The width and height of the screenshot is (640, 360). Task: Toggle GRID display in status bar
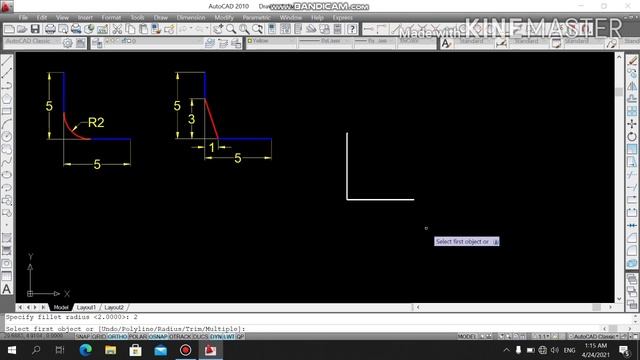coord(98,337)
